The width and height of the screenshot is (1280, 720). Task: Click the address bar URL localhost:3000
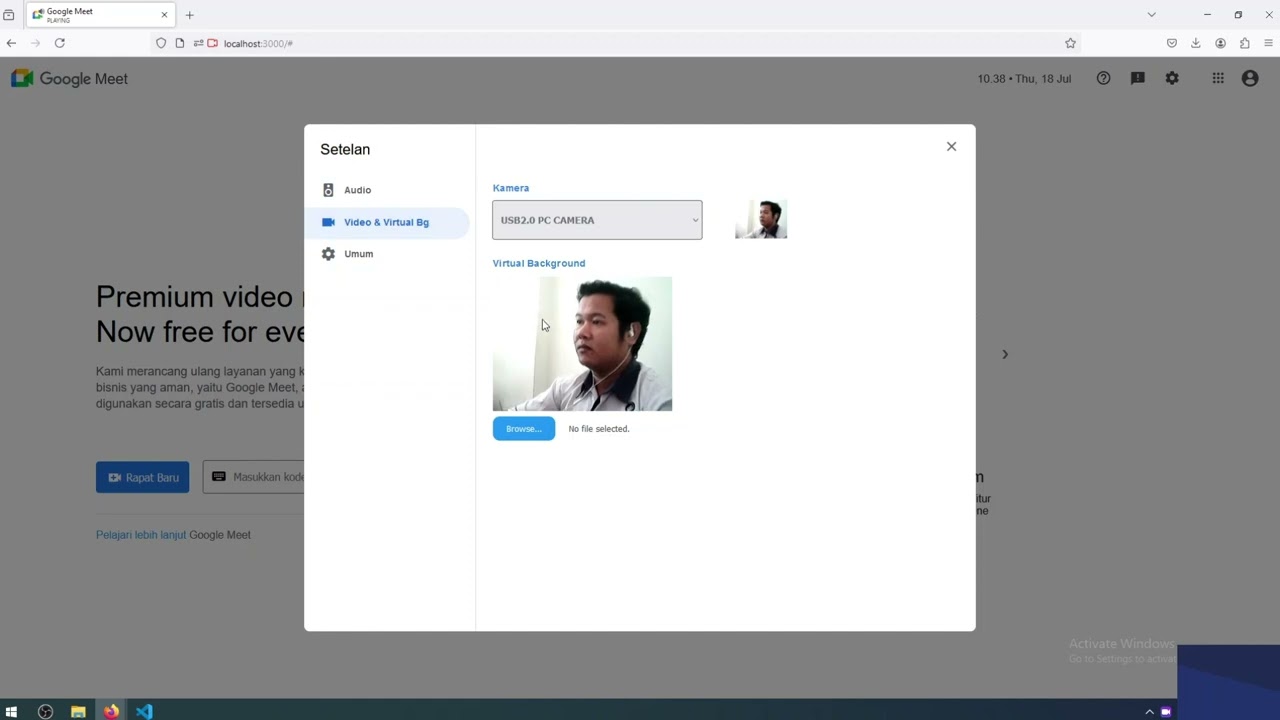click(258, 44)
